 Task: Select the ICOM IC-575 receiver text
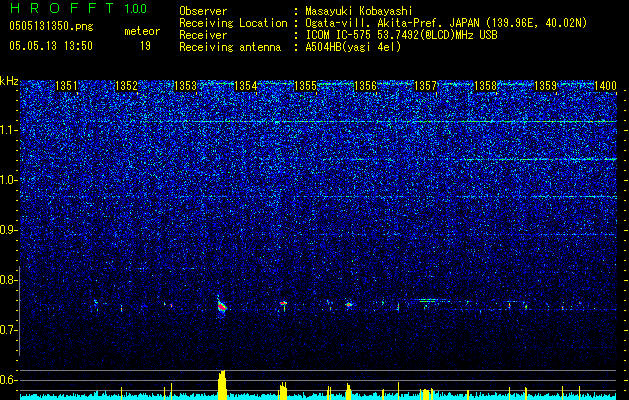coord(401,35)
